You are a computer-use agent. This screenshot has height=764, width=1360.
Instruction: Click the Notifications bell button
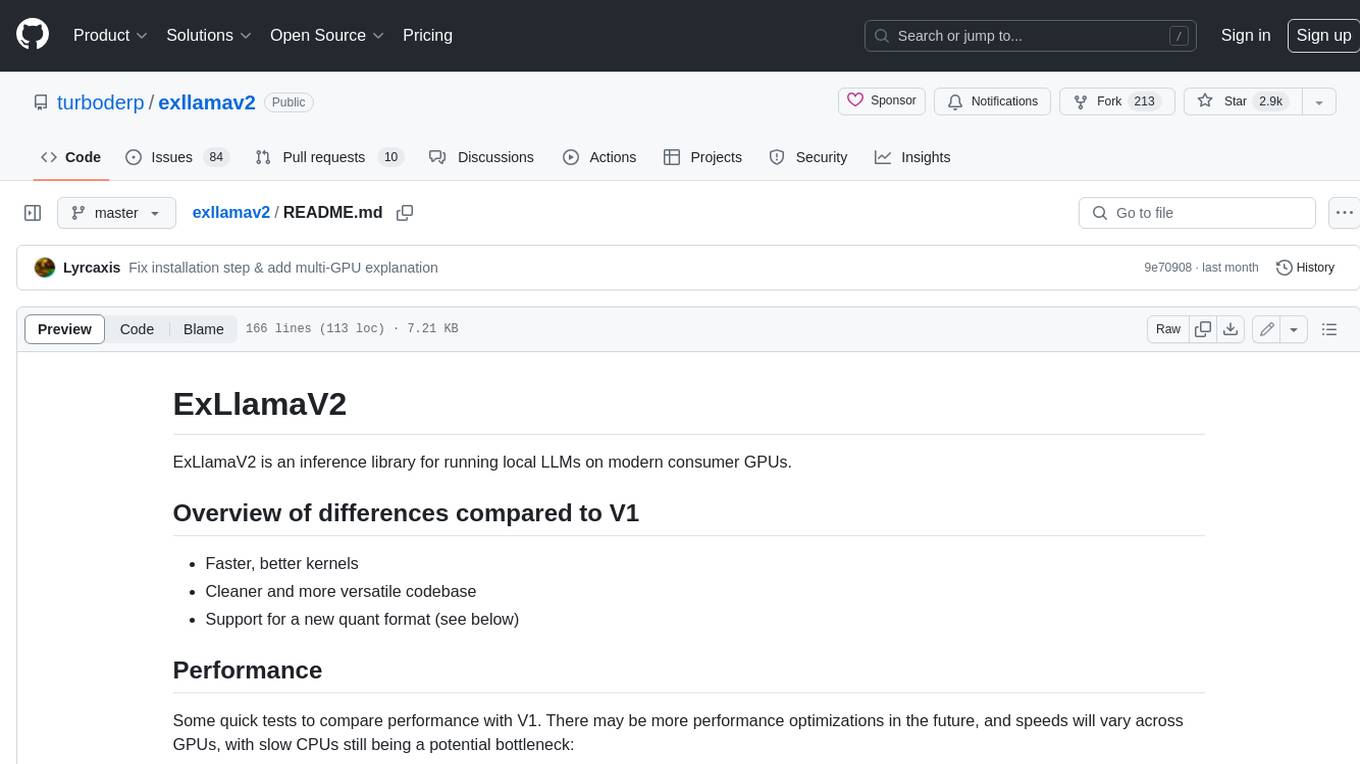coord(993,101)
